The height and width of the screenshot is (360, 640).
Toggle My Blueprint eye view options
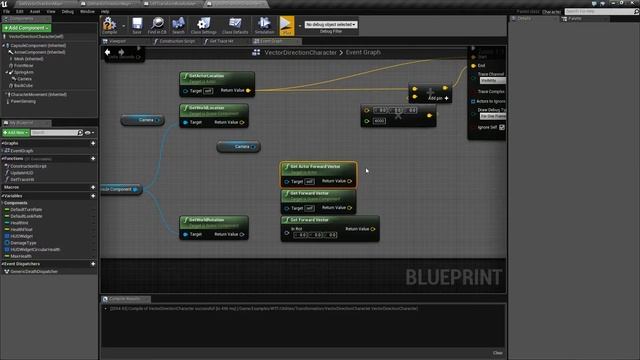[x=89, y=133]
